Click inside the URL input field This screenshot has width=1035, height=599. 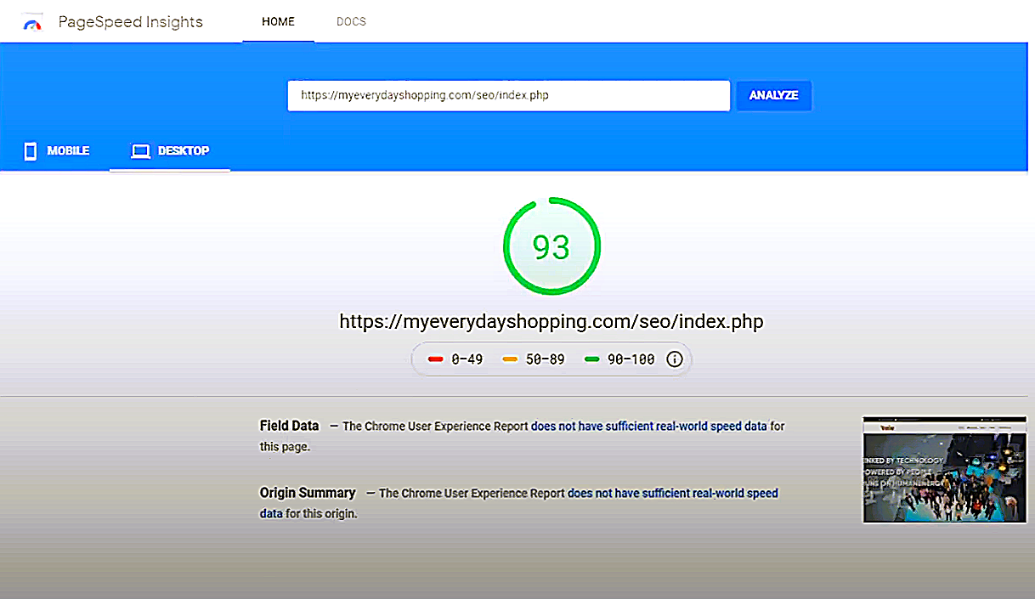pyautogui.click(x=508, y=95)
